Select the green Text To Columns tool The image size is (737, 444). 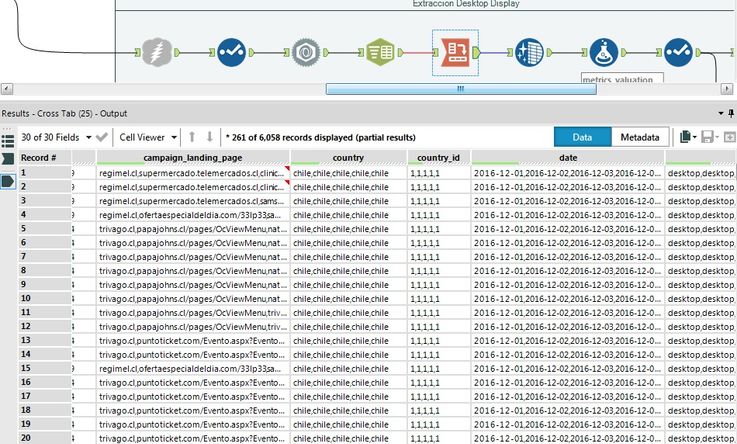point(380,52)
